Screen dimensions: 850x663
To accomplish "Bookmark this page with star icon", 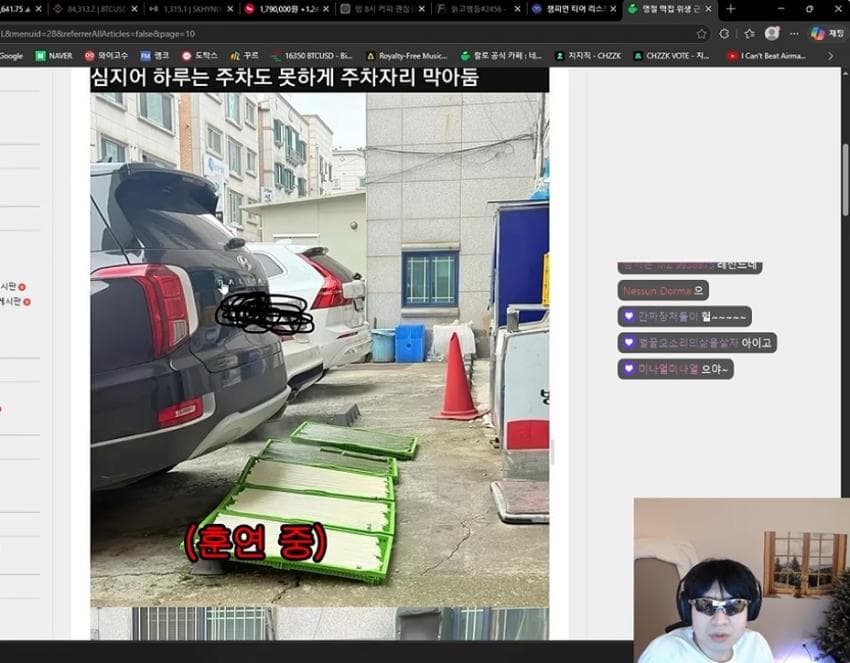I will (701, 34).
